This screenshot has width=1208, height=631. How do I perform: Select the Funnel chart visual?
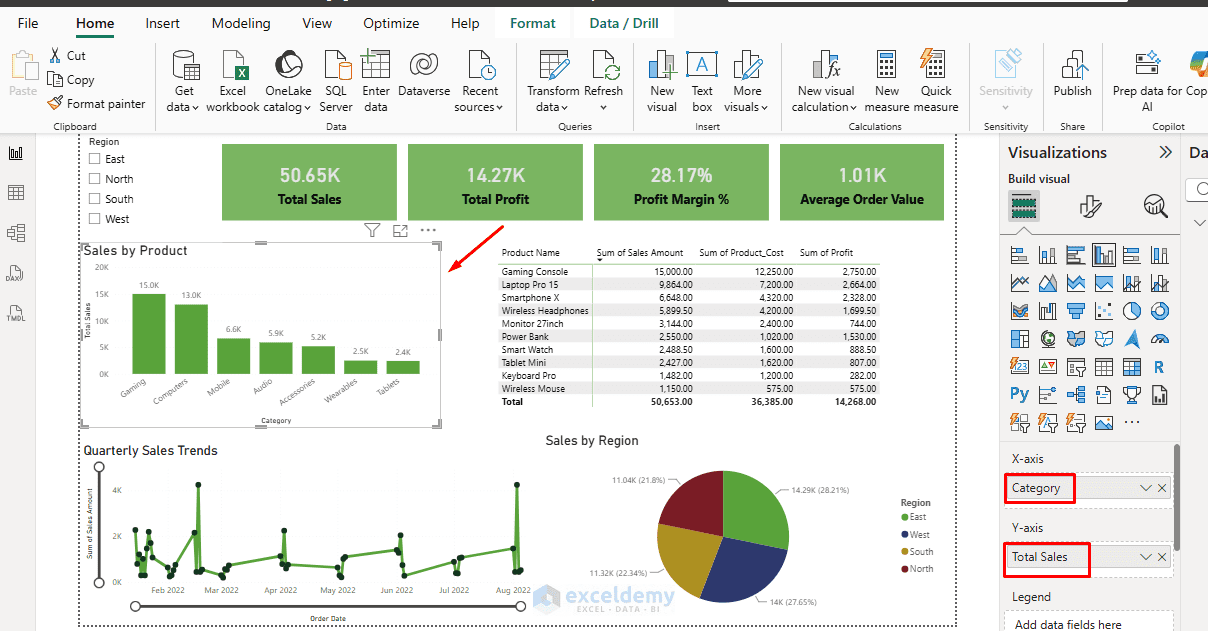click(1076, 311)
